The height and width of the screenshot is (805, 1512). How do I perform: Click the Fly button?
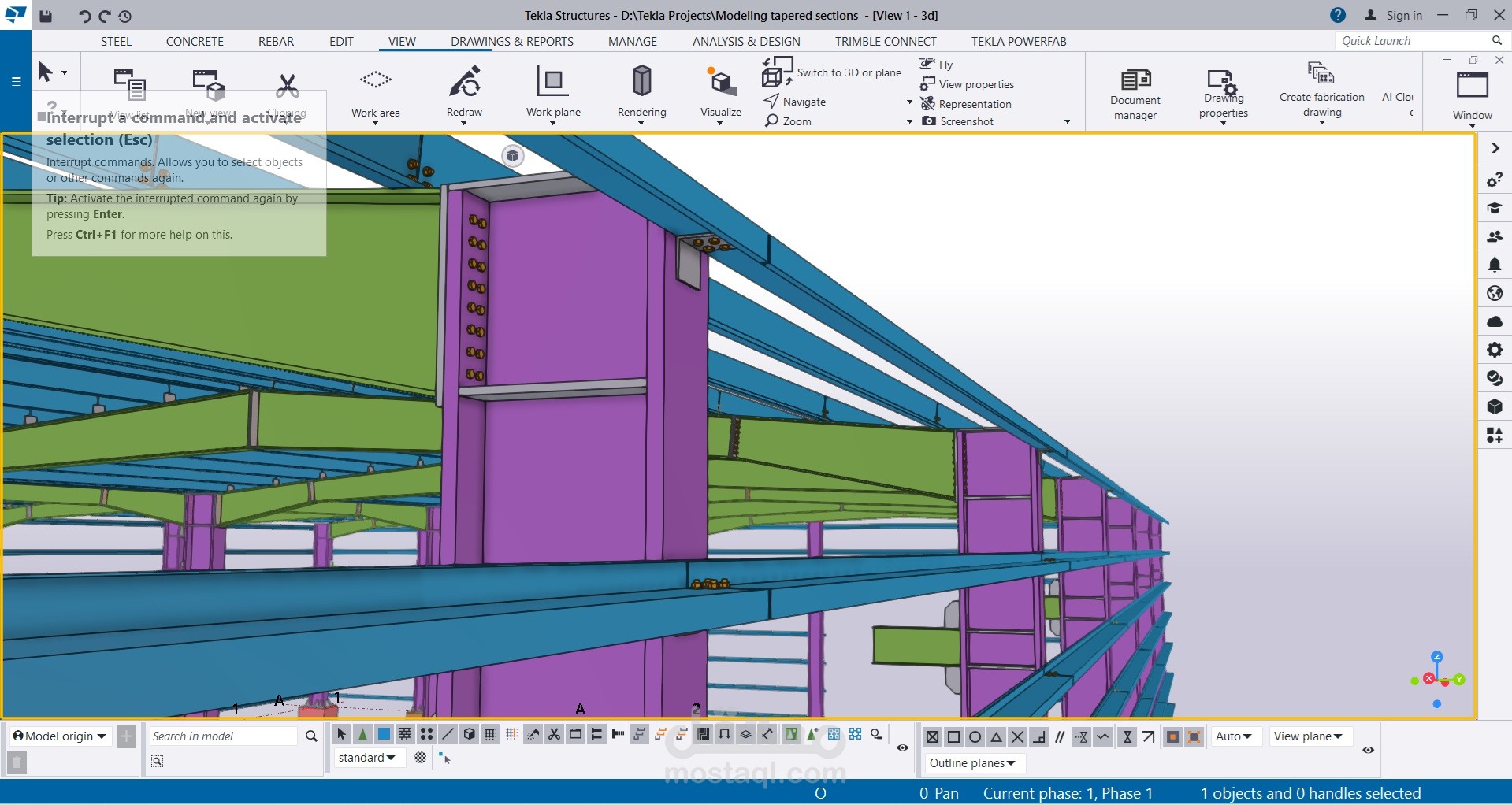tap(937, 65)
